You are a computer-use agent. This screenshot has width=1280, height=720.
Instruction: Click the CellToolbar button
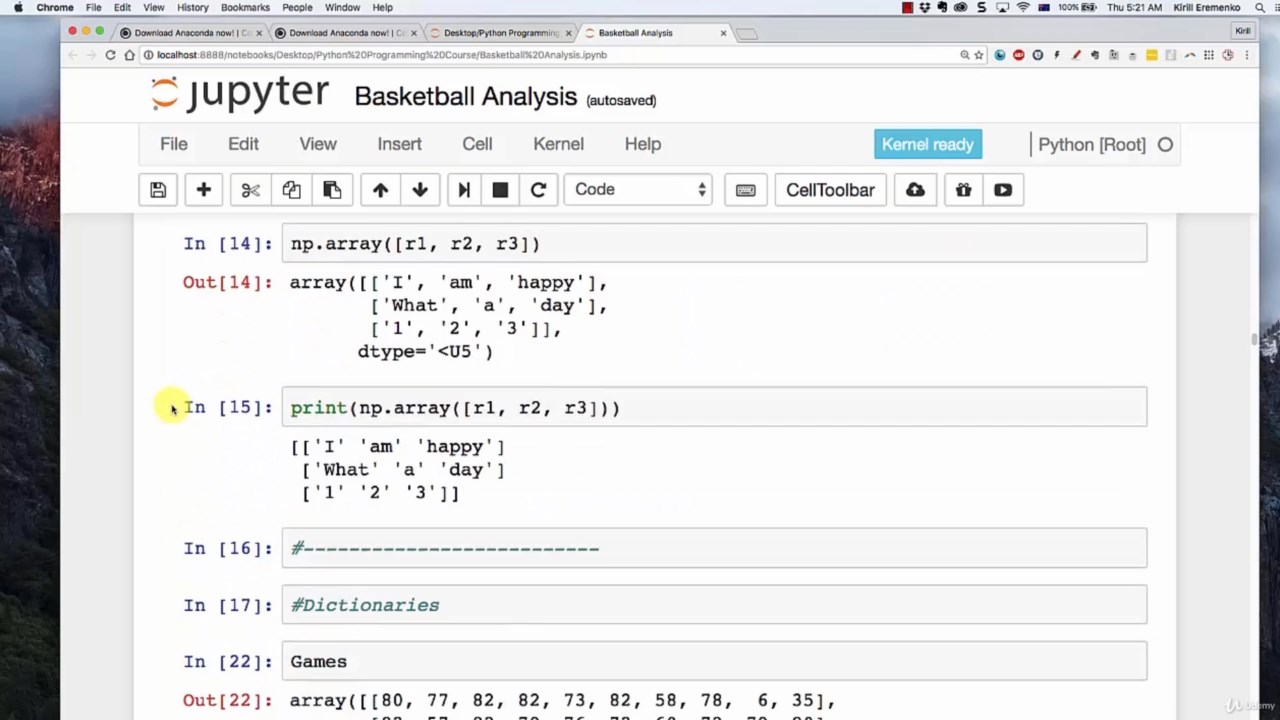830,190
